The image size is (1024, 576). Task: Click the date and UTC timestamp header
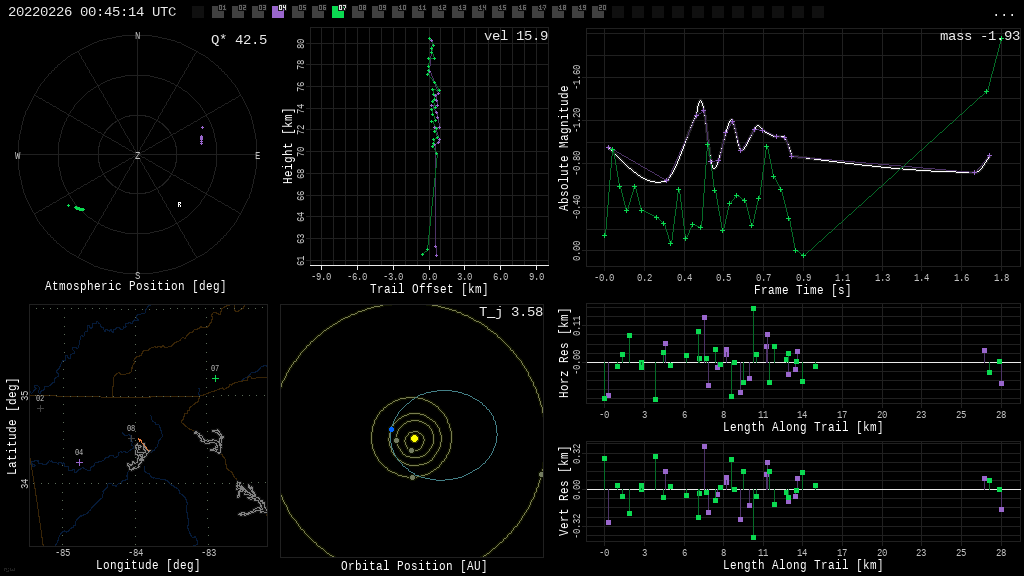click(x=92, y=12)
